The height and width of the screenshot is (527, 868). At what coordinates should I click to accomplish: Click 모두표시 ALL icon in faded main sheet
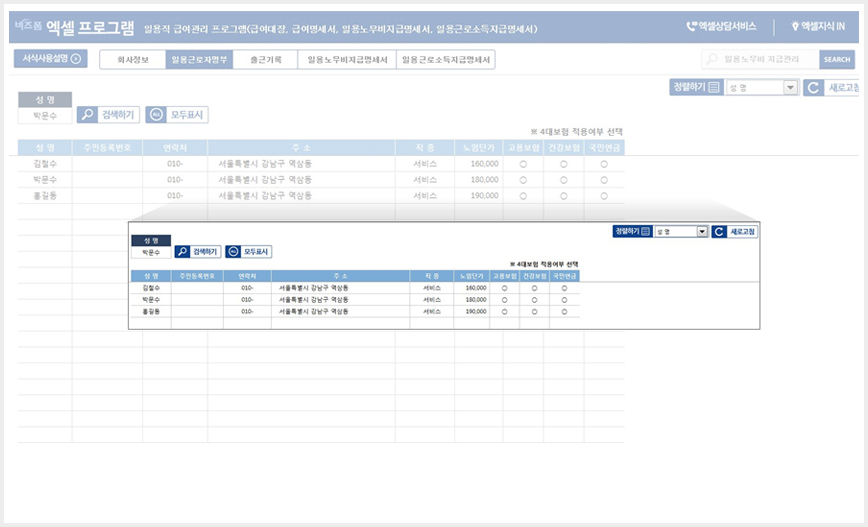(156, 115)
